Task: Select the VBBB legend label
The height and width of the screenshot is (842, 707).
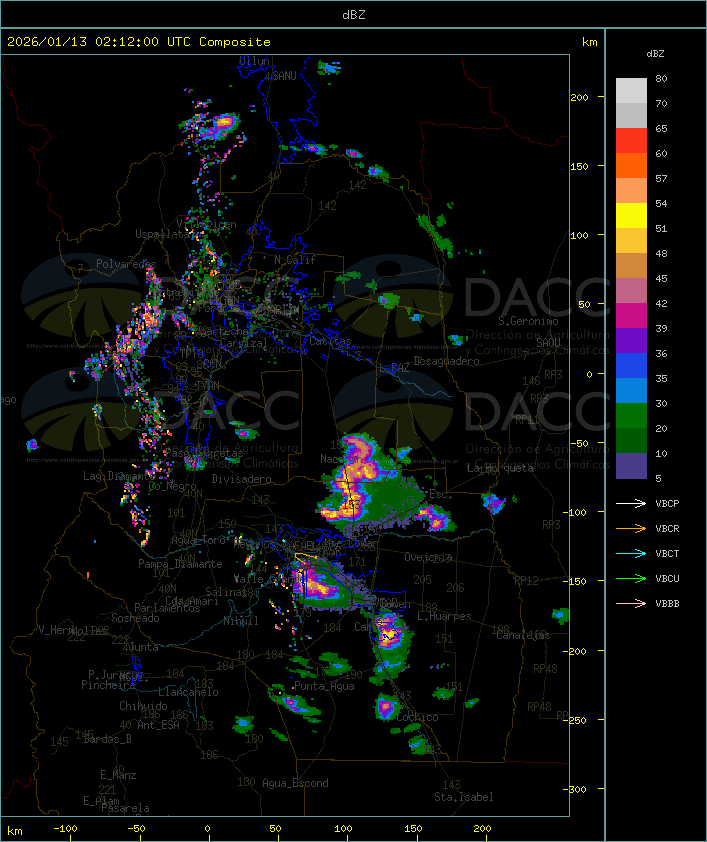Action: 667,604
